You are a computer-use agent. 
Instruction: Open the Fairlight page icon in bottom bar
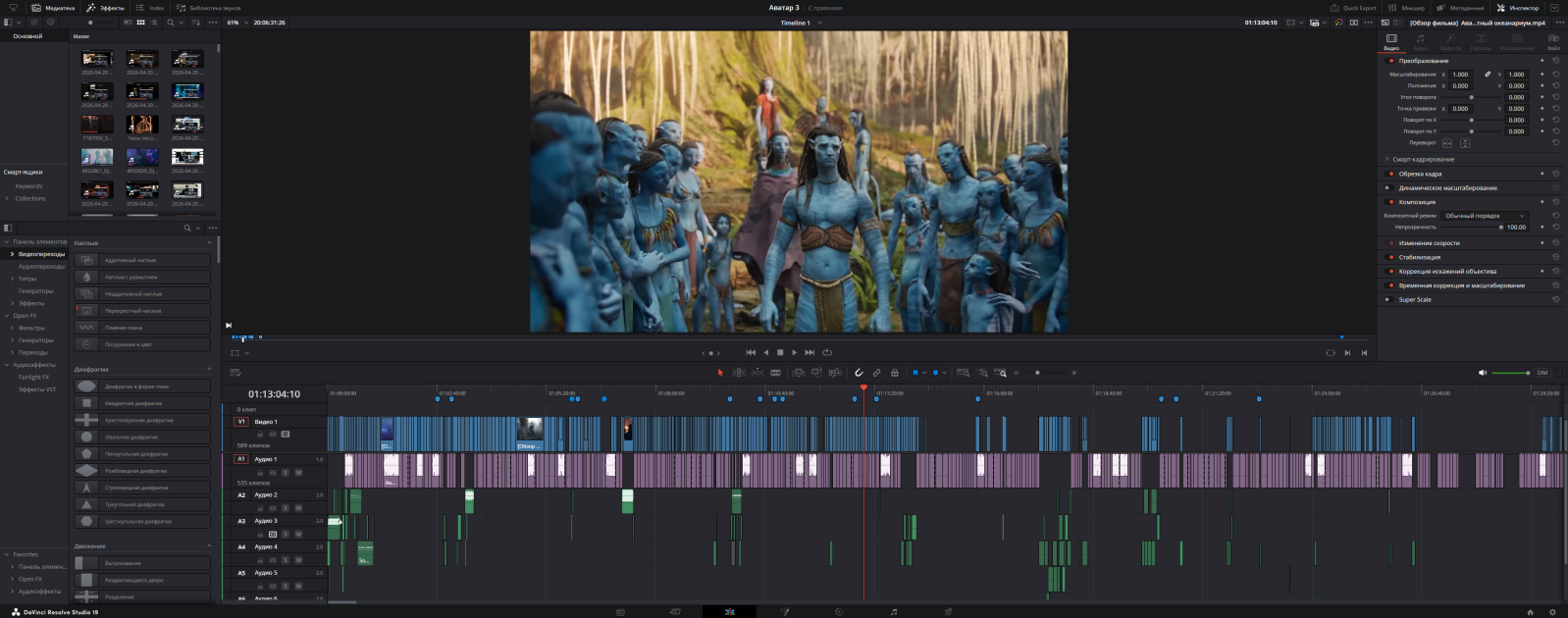pyautogui.click(x=894, y=612)
